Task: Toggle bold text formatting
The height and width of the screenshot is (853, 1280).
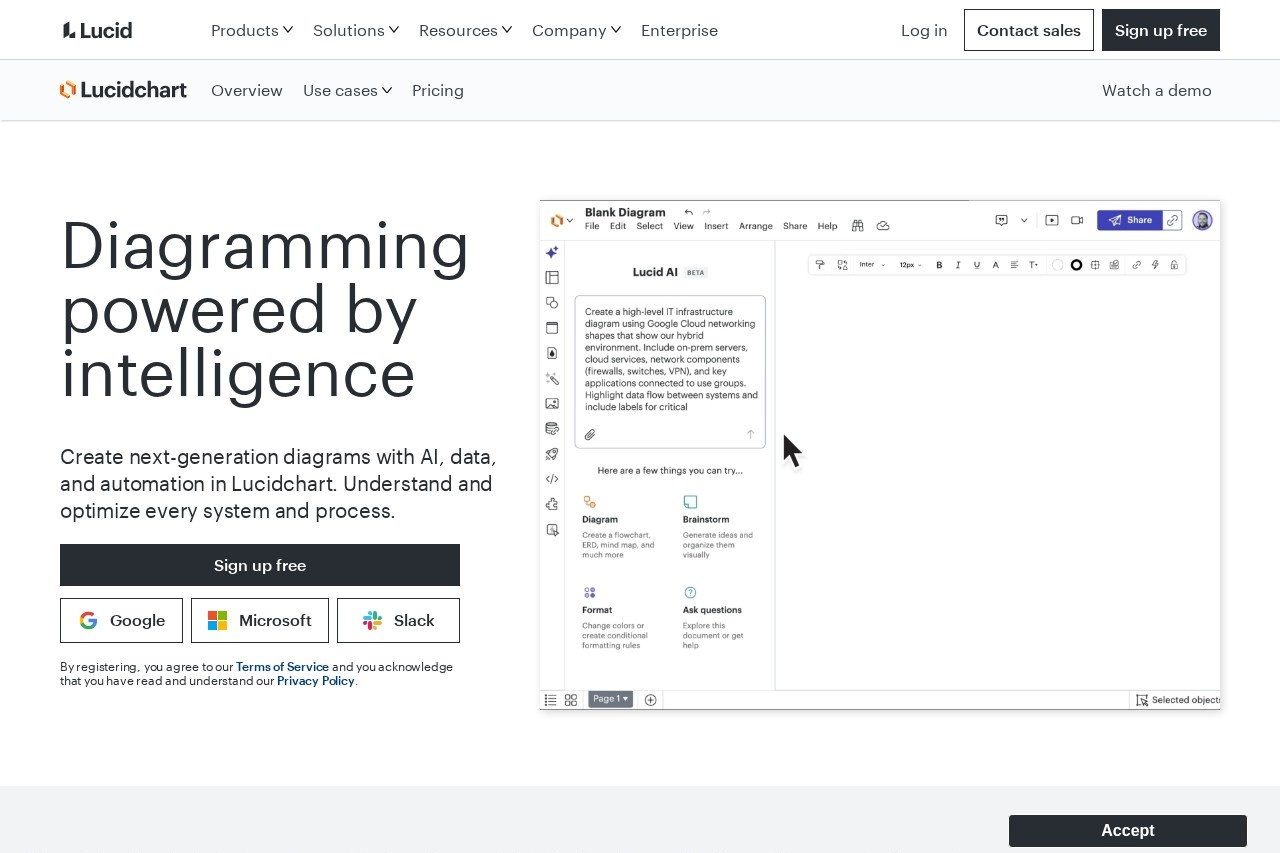Action: [x=938, y=264]
